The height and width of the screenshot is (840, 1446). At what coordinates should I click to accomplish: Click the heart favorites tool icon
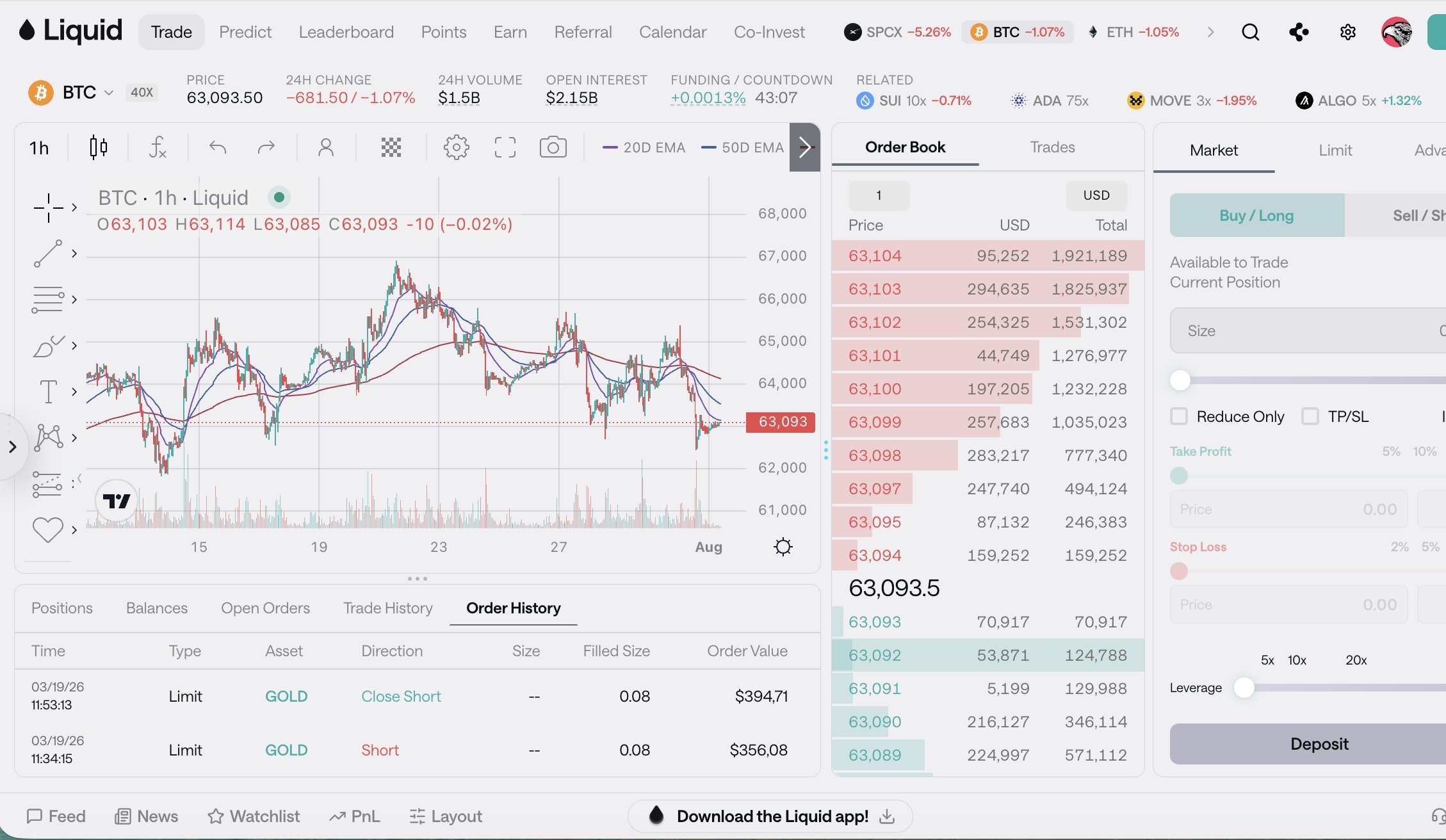48,529
